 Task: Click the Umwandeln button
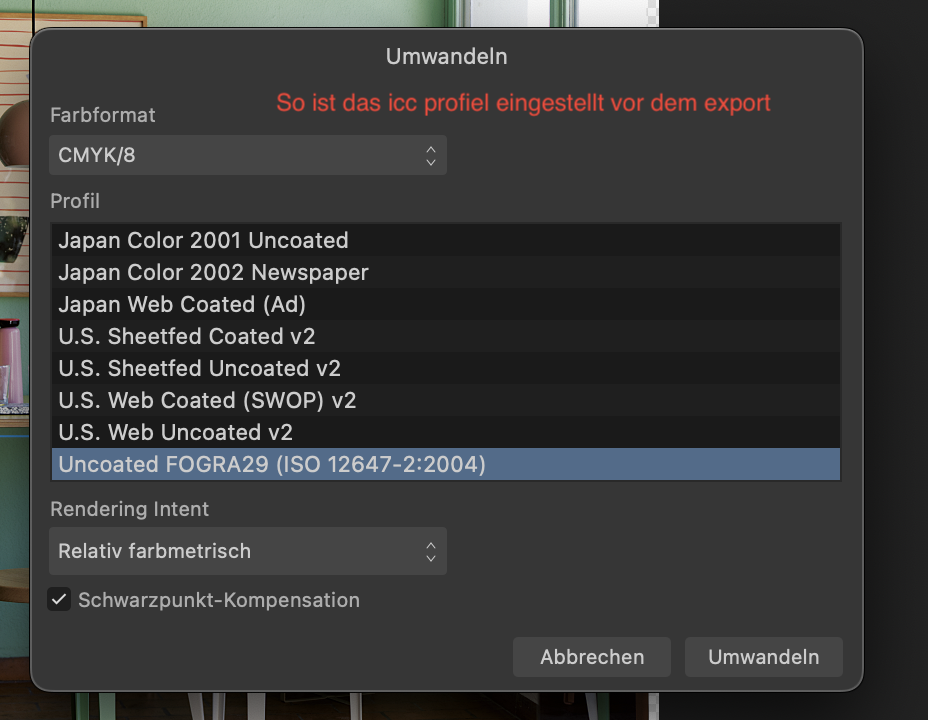point(763,657)
